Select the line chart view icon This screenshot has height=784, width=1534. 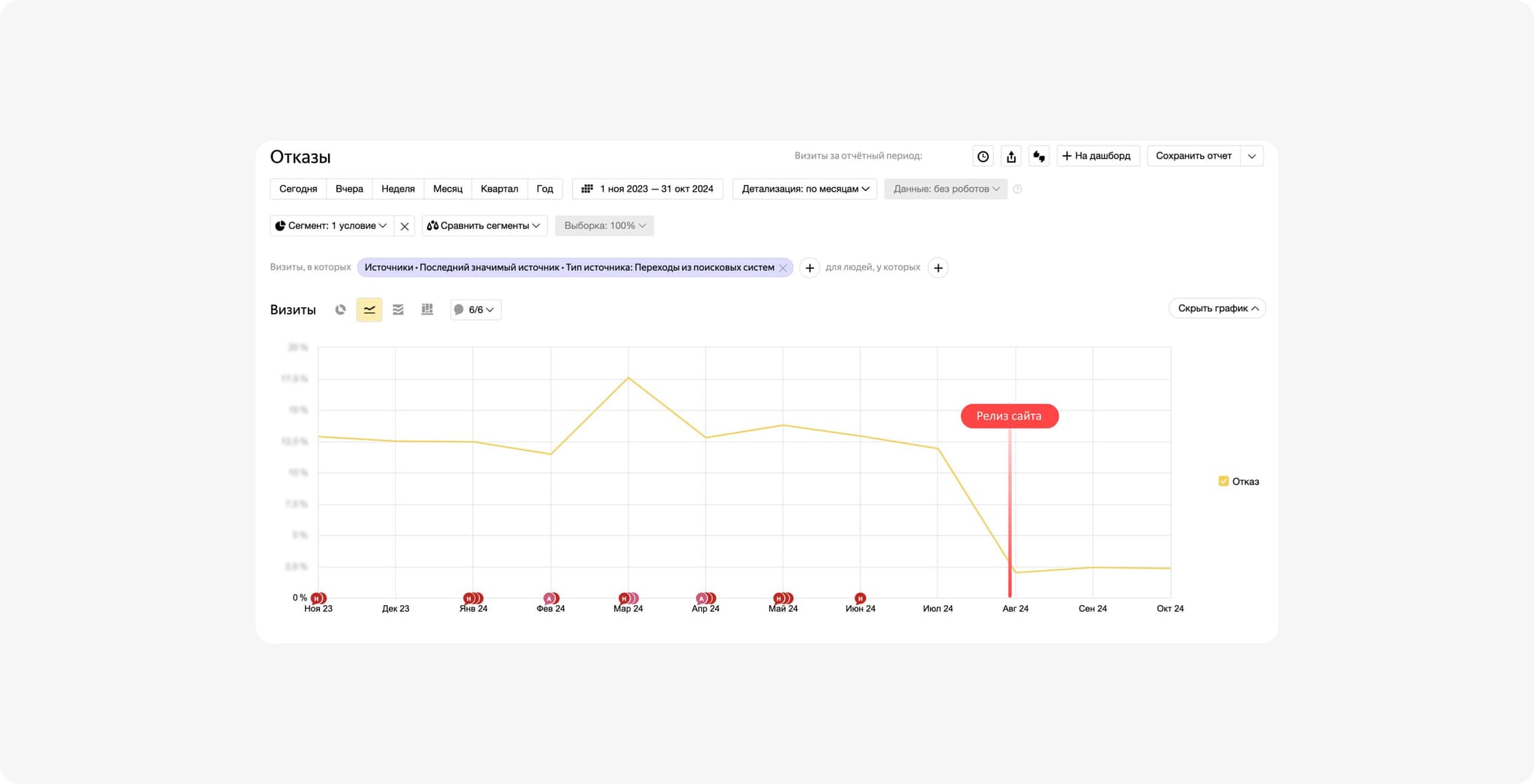pyautogui.click(x=369, y=310)
